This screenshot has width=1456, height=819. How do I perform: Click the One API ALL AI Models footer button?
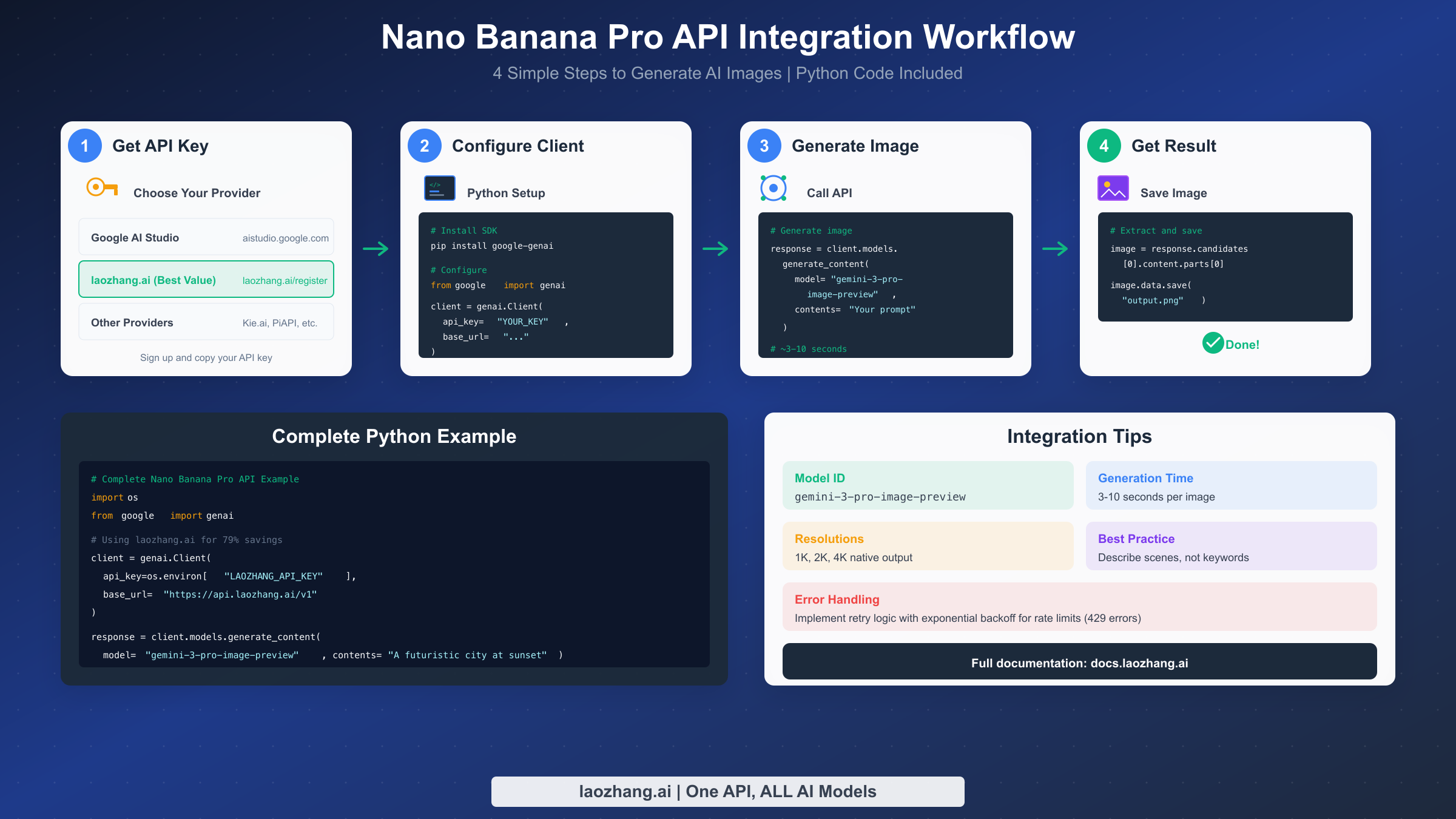pyautogui.click(x=727, y=791)
